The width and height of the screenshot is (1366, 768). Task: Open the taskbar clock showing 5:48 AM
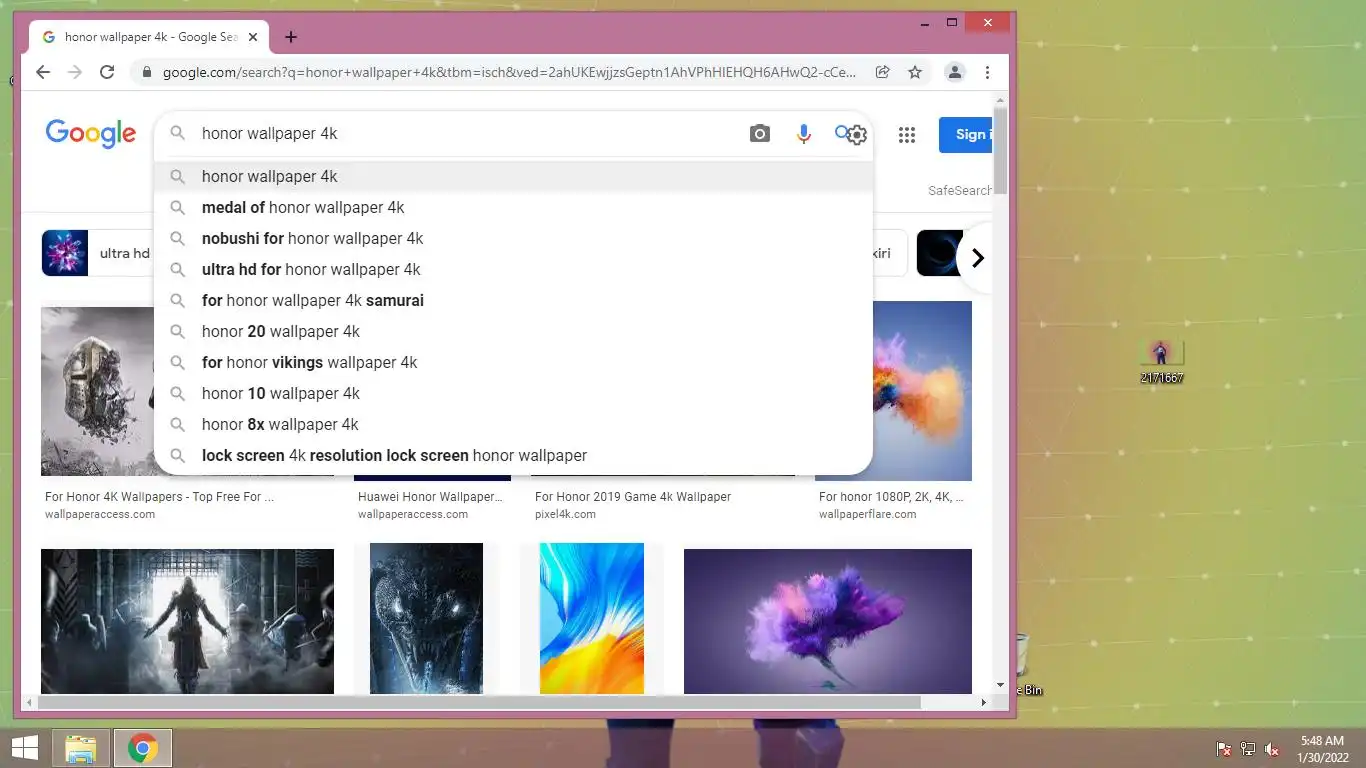1322,749
